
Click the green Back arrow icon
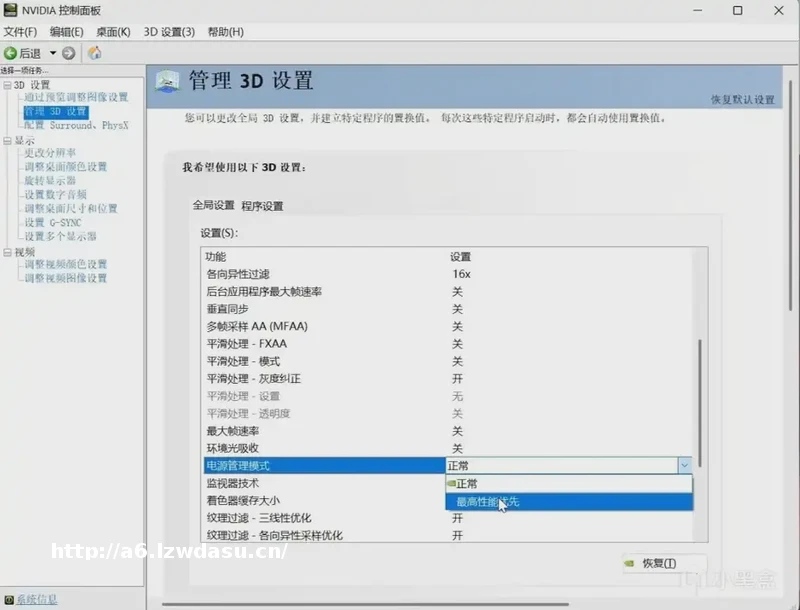[x=10, y=53]
